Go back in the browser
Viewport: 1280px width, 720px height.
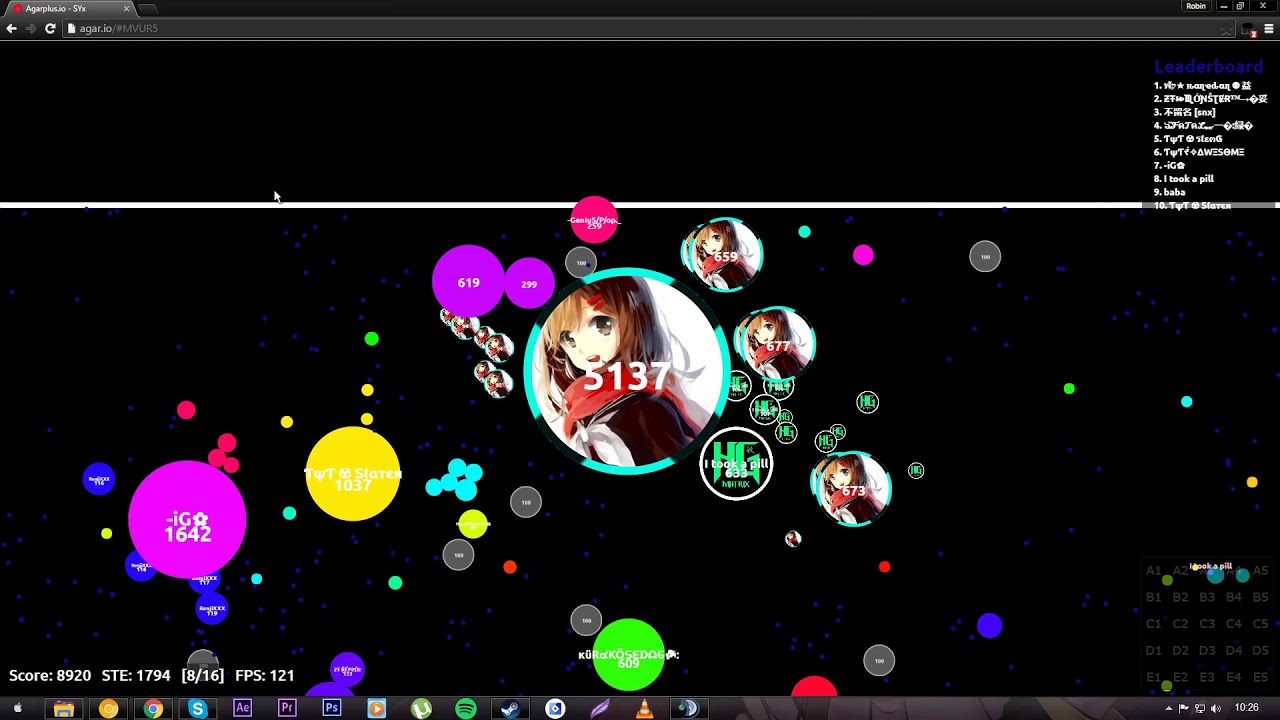coord(11,28)
